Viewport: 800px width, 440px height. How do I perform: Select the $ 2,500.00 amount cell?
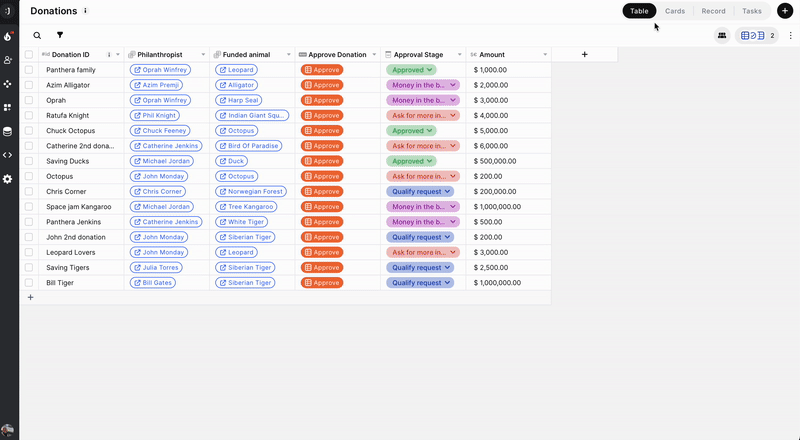[509, 267]
